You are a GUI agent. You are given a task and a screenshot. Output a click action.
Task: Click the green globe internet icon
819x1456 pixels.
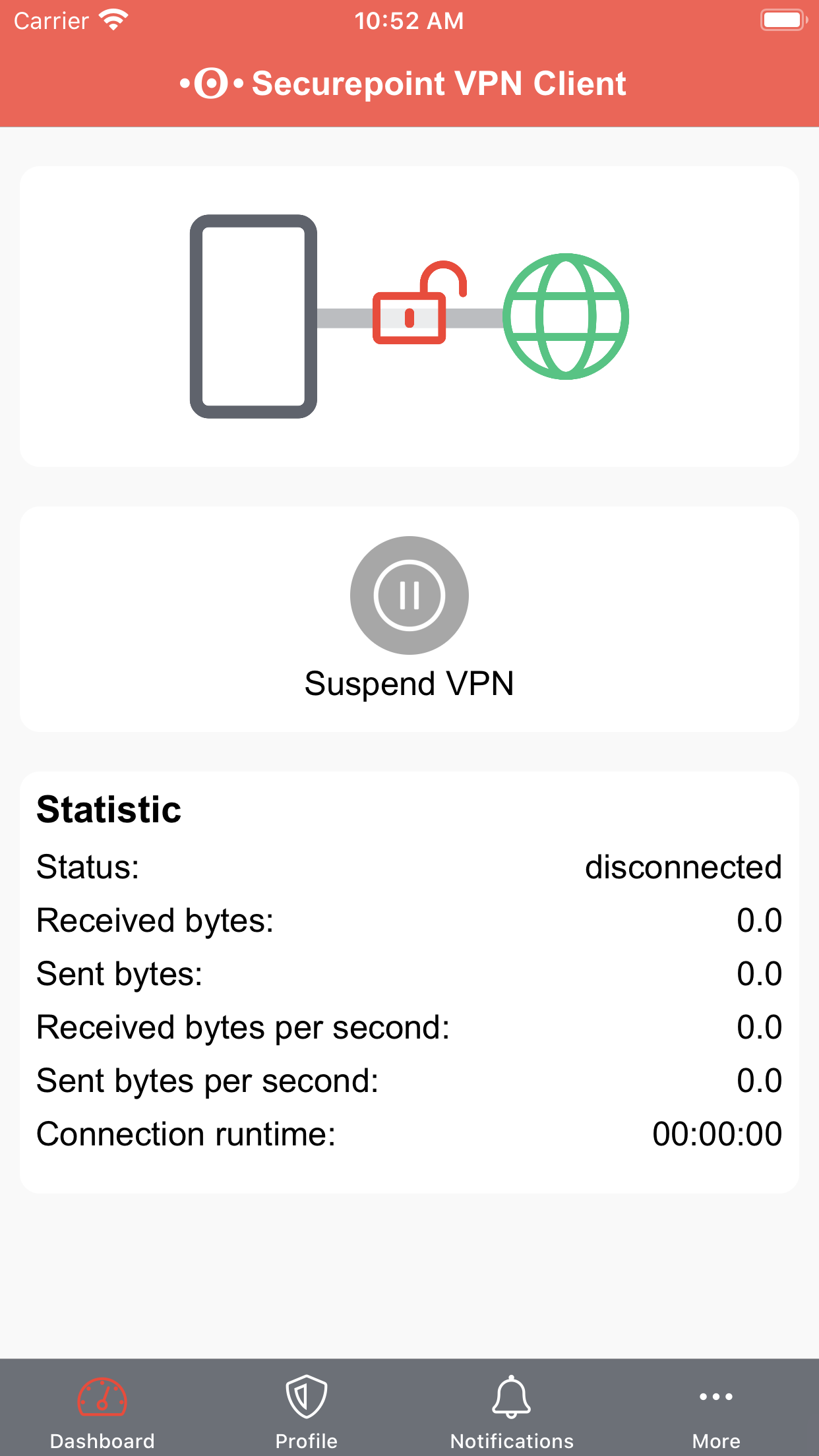click(566, 317)
